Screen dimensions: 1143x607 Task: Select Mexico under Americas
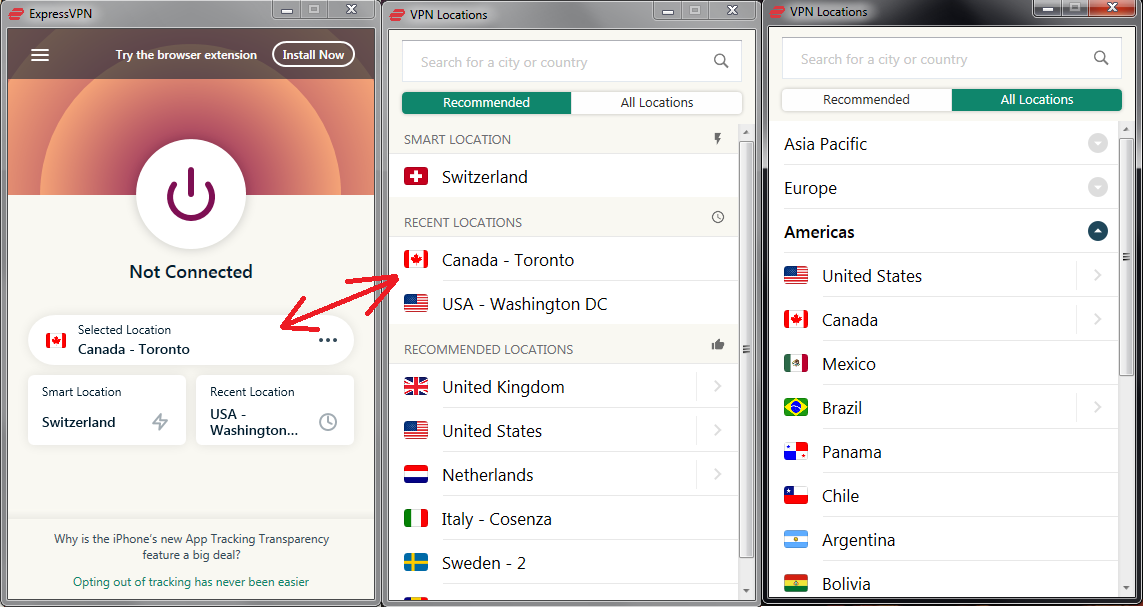pyautogui.click(x=946, y=364)
